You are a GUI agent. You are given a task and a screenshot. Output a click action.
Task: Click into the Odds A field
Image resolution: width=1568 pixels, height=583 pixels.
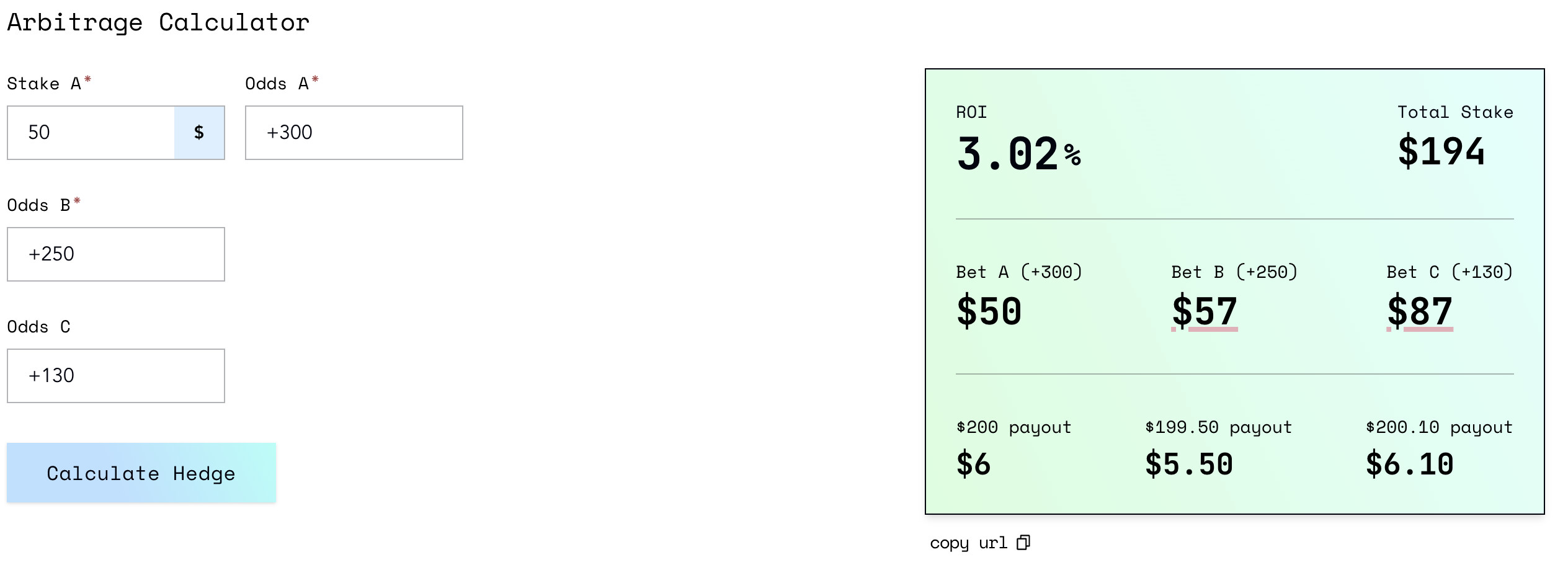coord(354,133)
